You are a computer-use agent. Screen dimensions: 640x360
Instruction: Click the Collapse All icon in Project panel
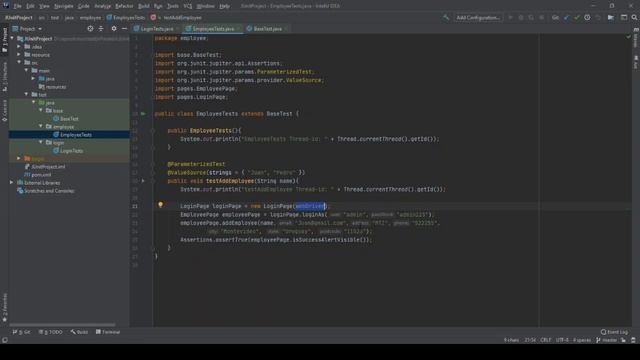click(101, 29)
